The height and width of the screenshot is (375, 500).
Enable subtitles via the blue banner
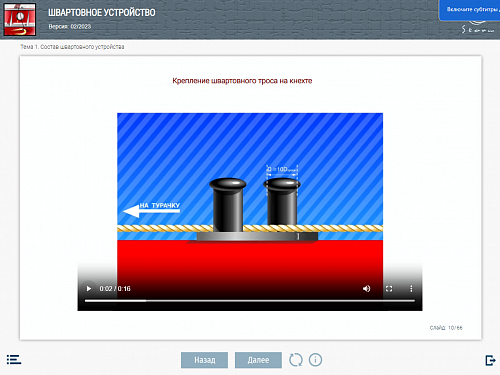coord(470,10)
